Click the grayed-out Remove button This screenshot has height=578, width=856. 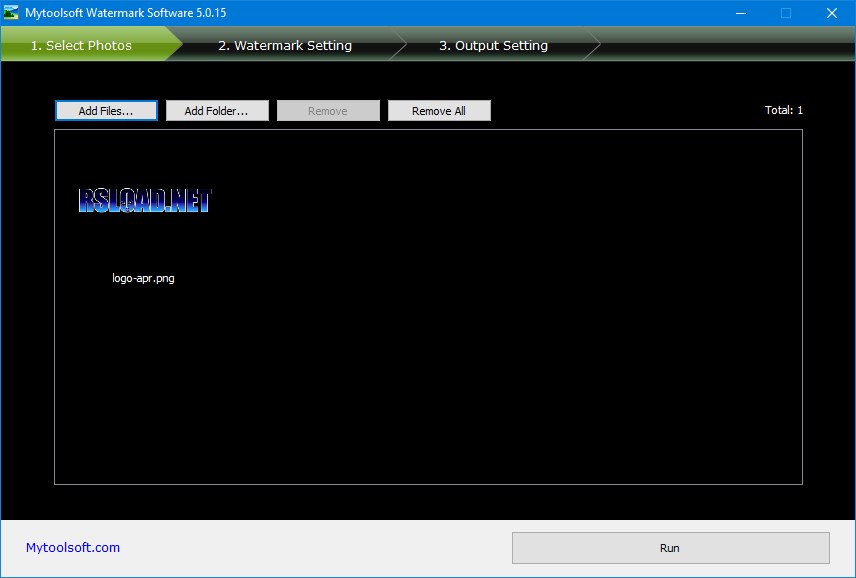pyautogui.click(x=328, y=110)
